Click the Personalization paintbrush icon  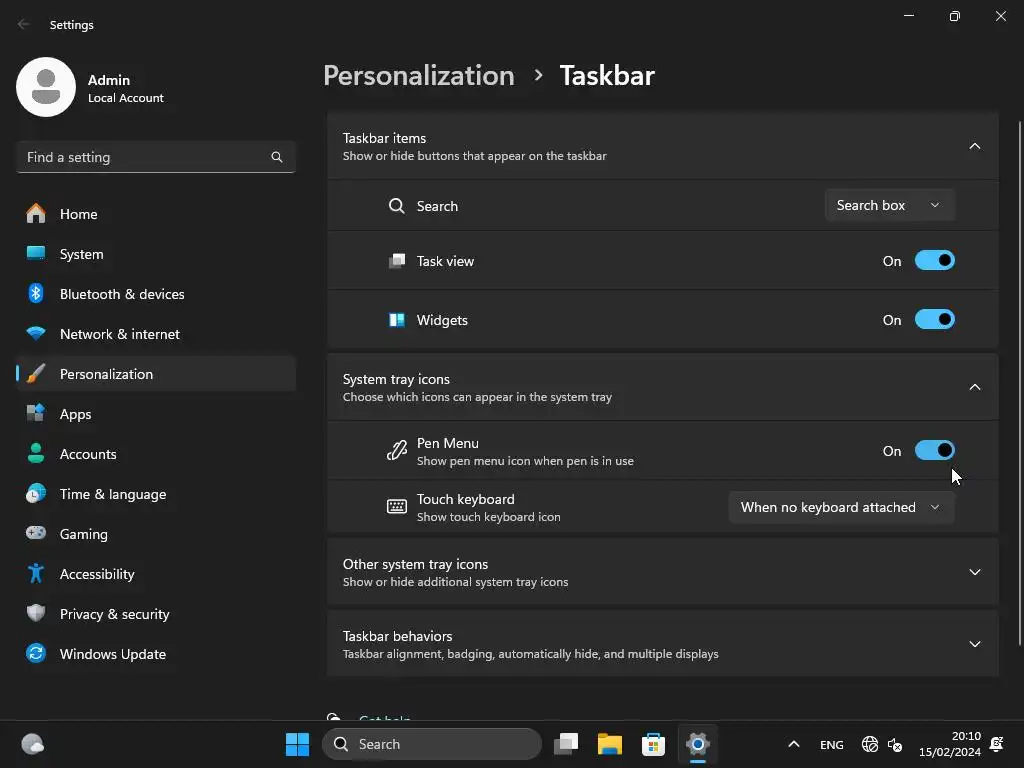click(36, 374)
